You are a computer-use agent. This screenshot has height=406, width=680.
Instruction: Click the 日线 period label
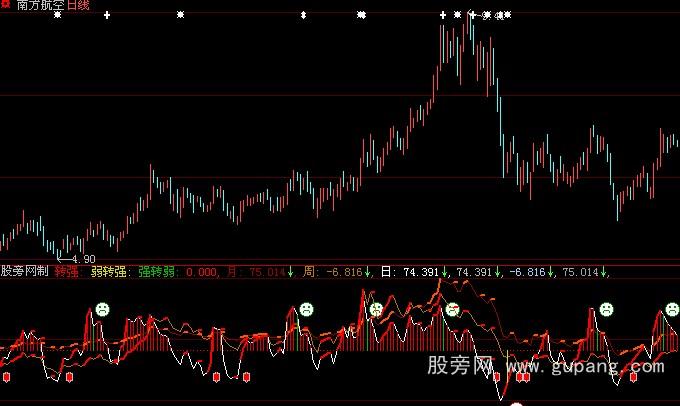(x=78, y=5)
